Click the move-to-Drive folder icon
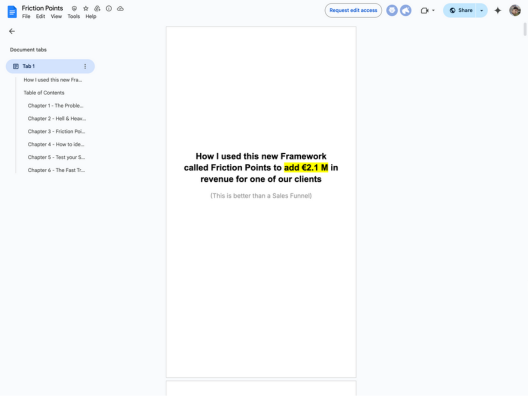The image size is (528, 396). pos(97,9)
